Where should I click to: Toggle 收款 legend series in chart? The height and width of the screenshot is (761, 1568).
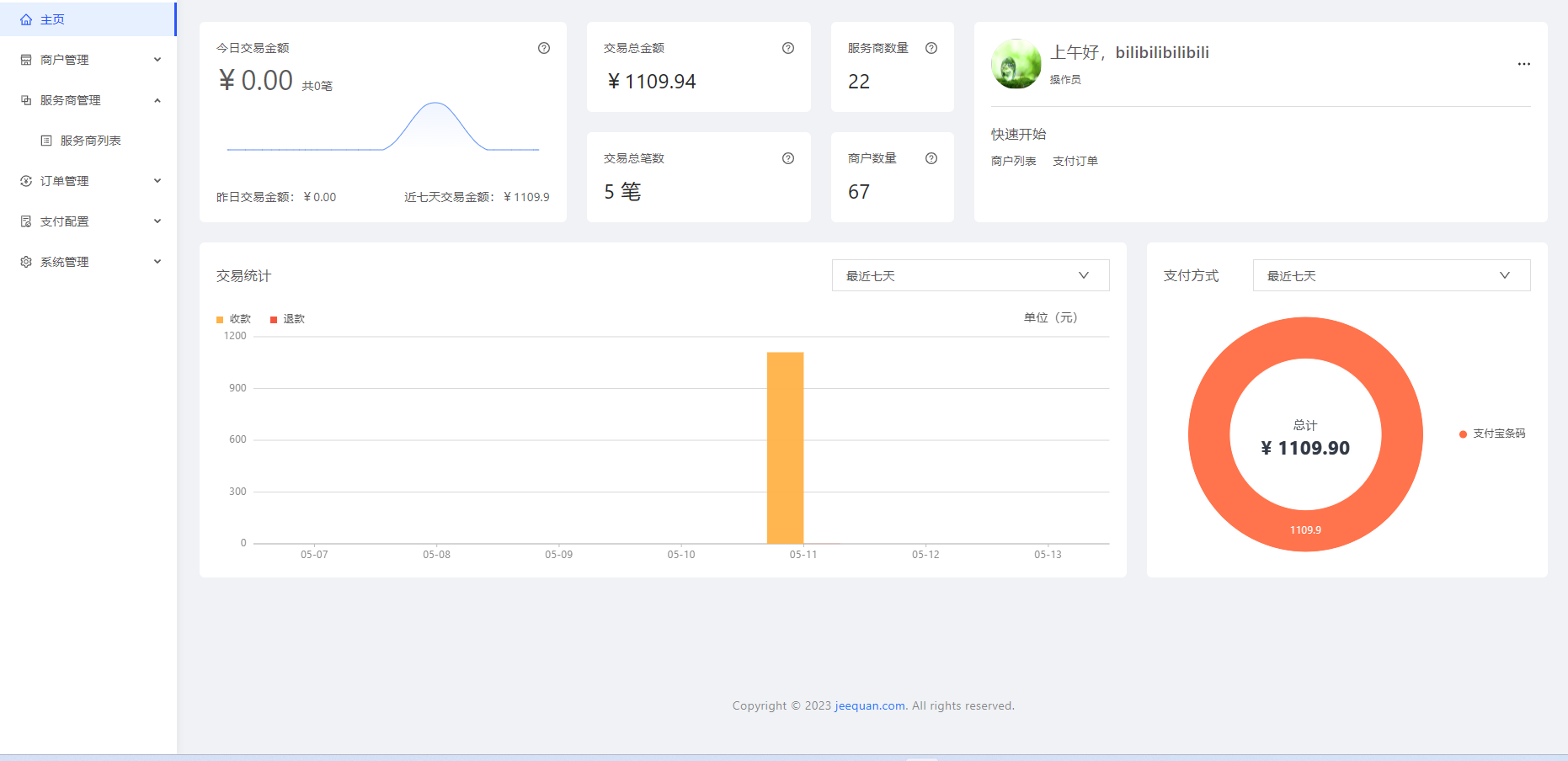click(x=233, y=319)
